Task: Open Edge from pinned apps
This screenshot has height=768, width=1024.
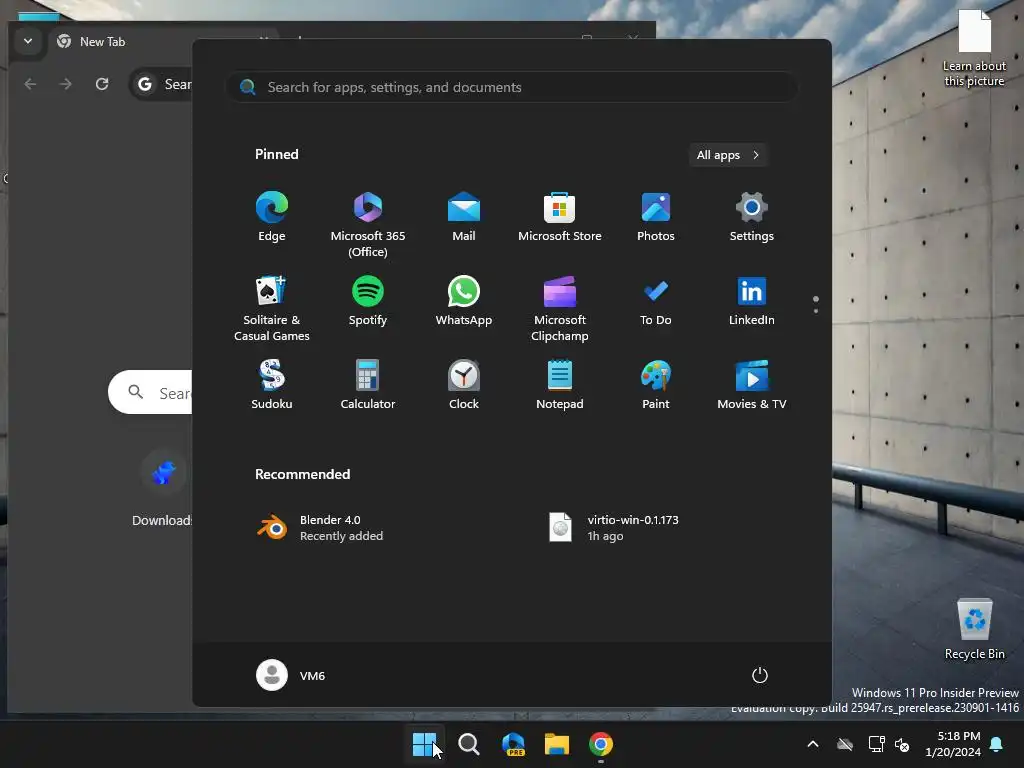Action: [272, 217]
